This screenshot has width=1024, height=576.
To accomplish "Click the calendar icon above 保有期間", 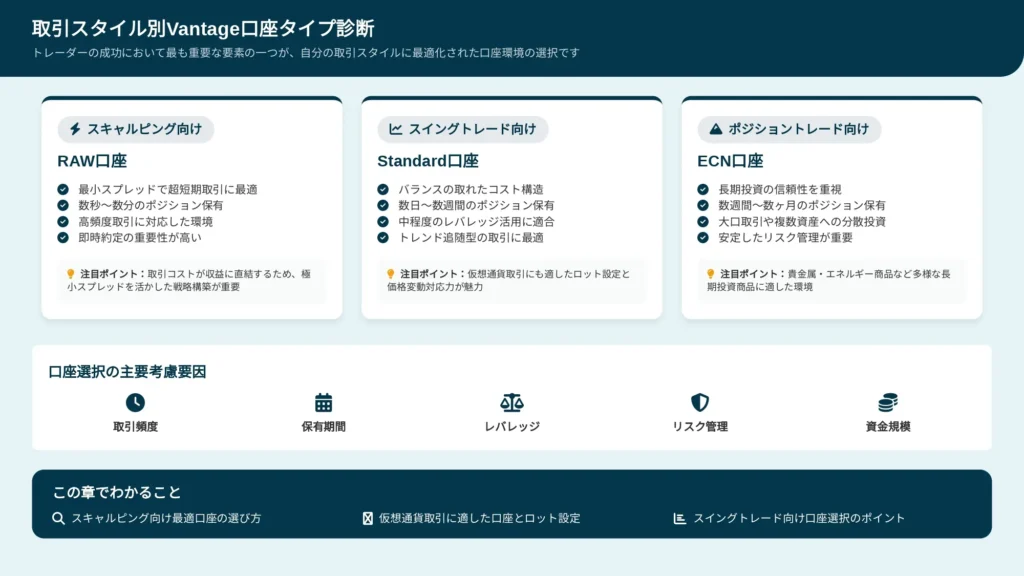I will [323, 402].
